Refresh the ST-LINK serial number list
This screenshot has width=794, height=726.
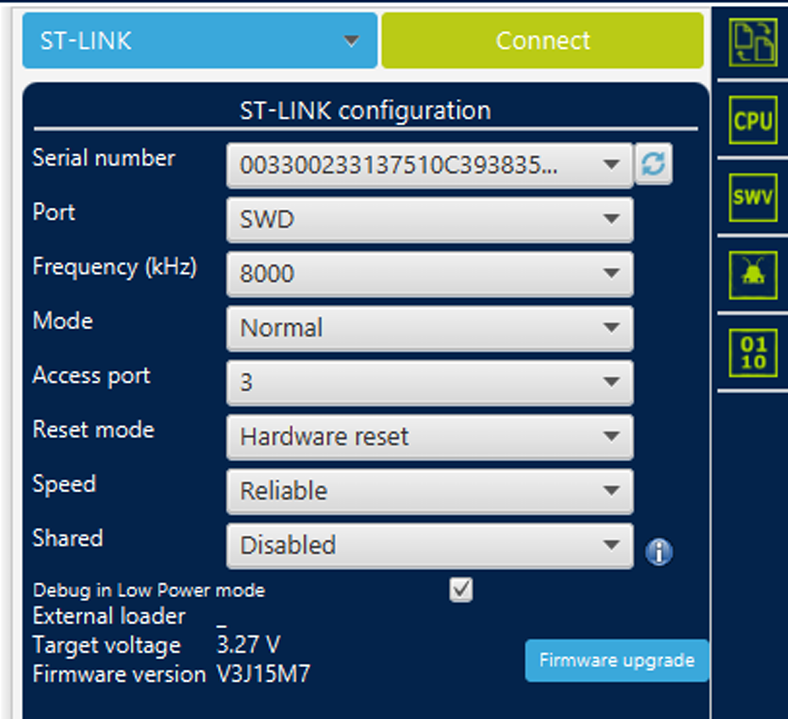pyautogui.click(x=653, y=164)
